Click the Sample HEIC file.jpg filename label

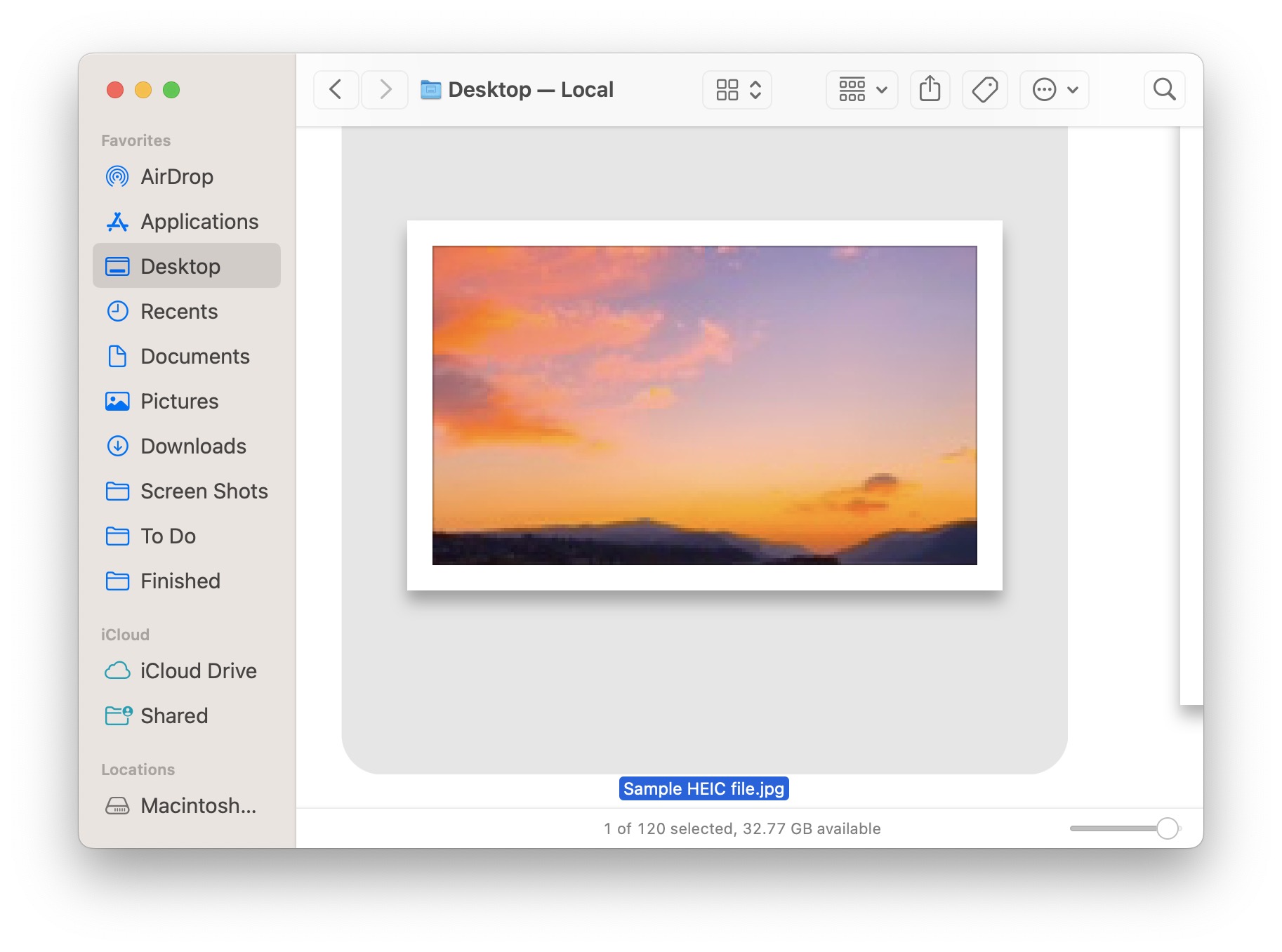pyautogui.click(x=703, y=789)
